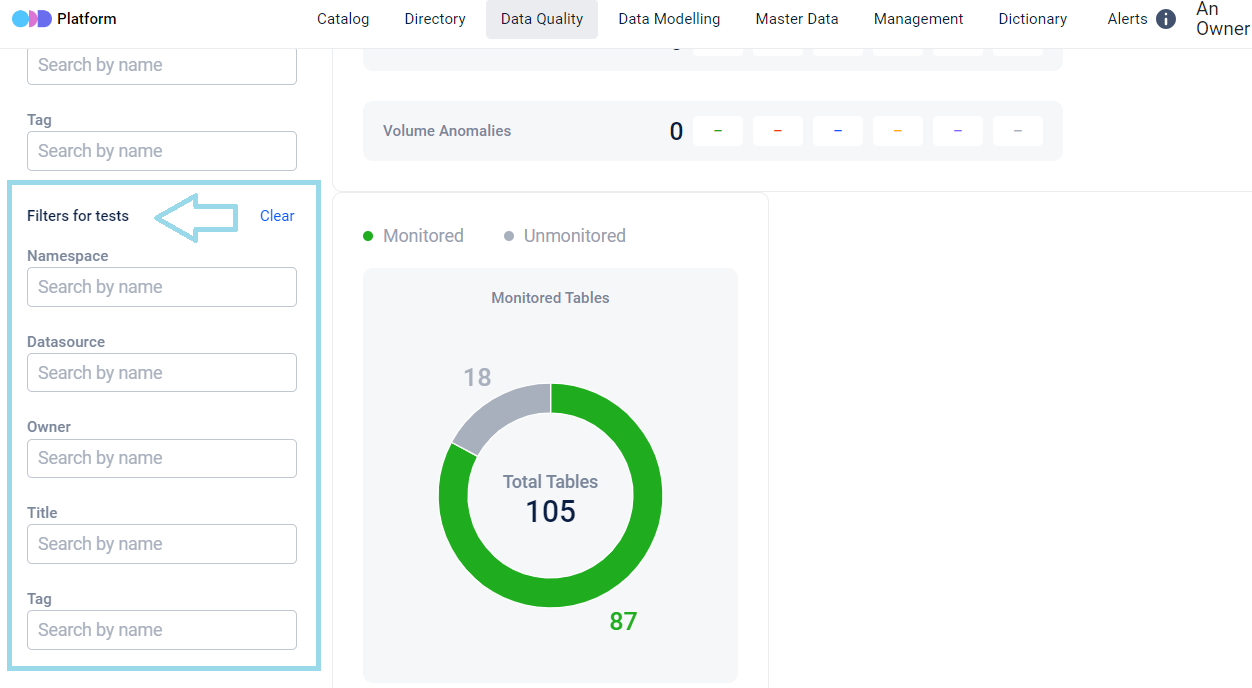This screenshot has width=1252, height=688.
Task: Open the Data Modelling tab
Action: 669,19
